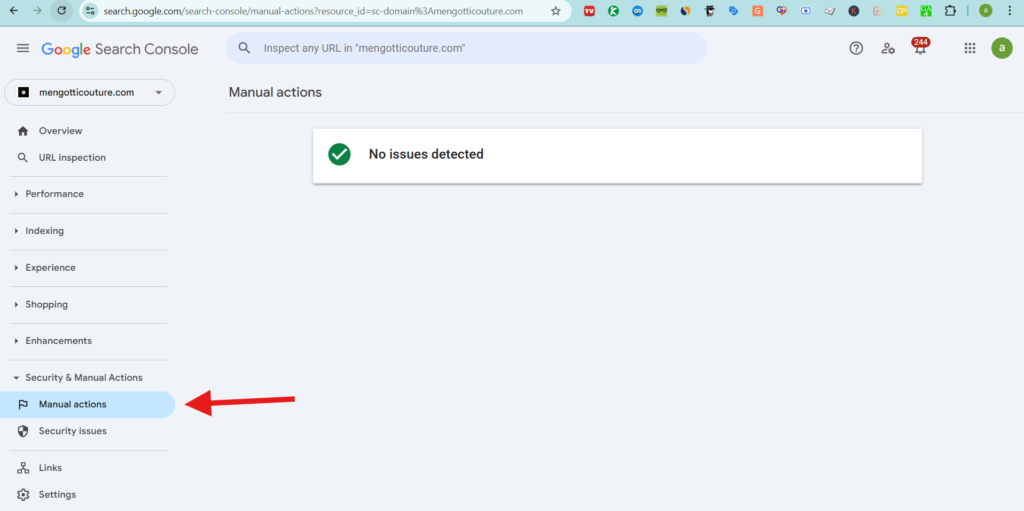The image size is (1024, 511).
Task: Open the blue infinity extension icon
Action: [x=637, y=11]
